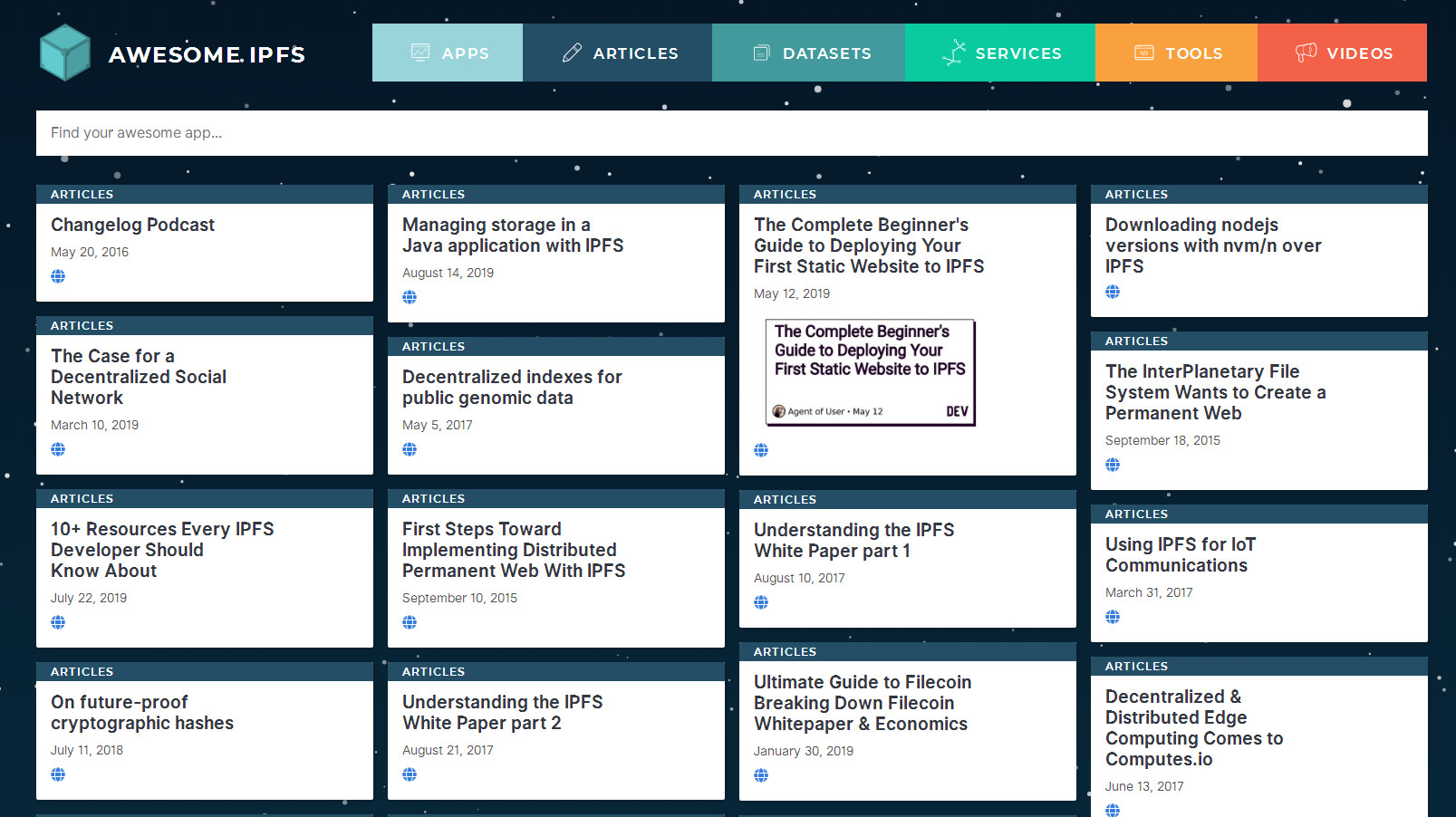Open globe link for 10+ Resources article
Image resolution: width=1456 pixels, height=817 pixels.
pyautogui.click(x=58, y=622)
